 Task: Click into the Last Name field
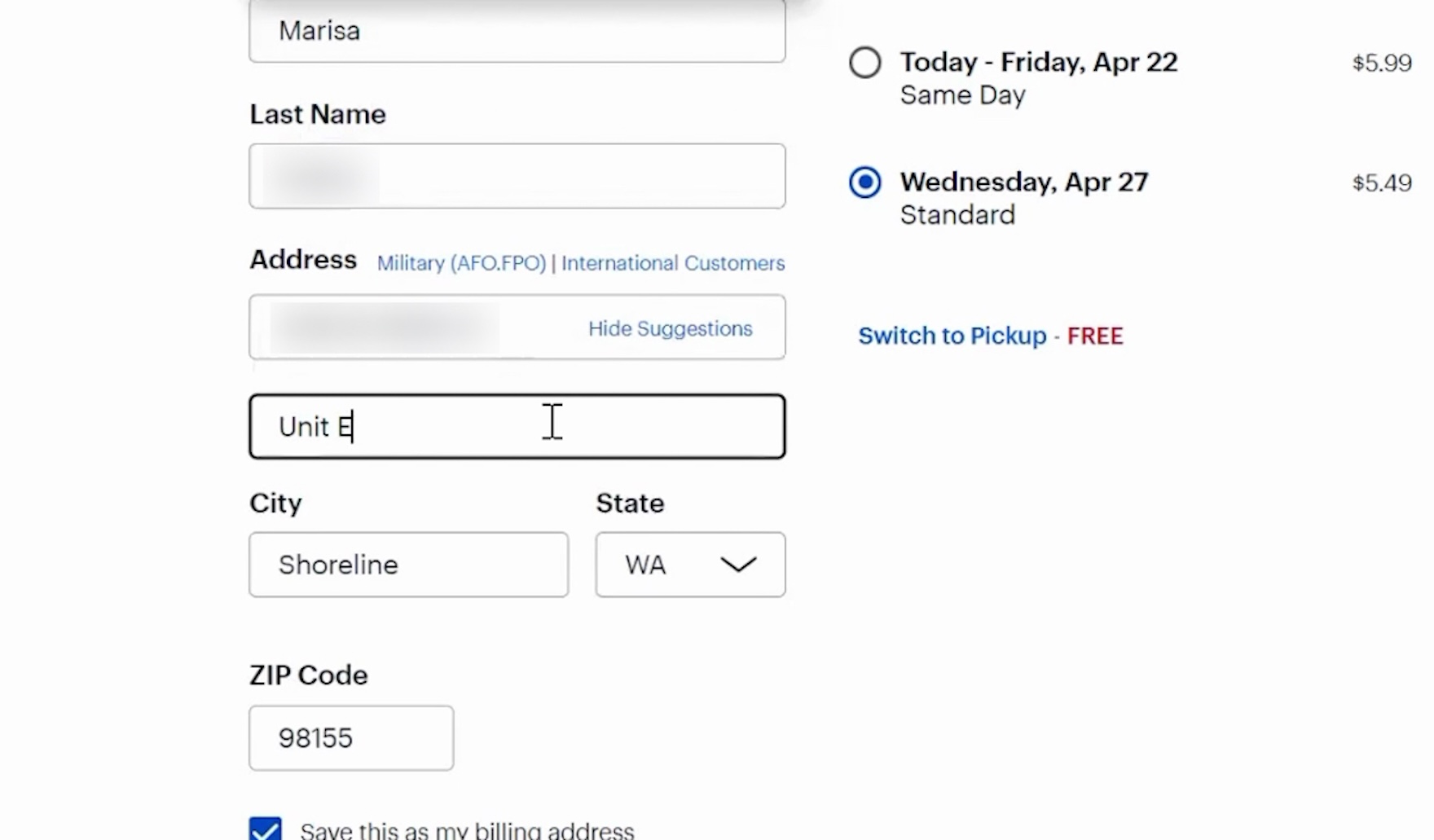[x=517, y=176]
